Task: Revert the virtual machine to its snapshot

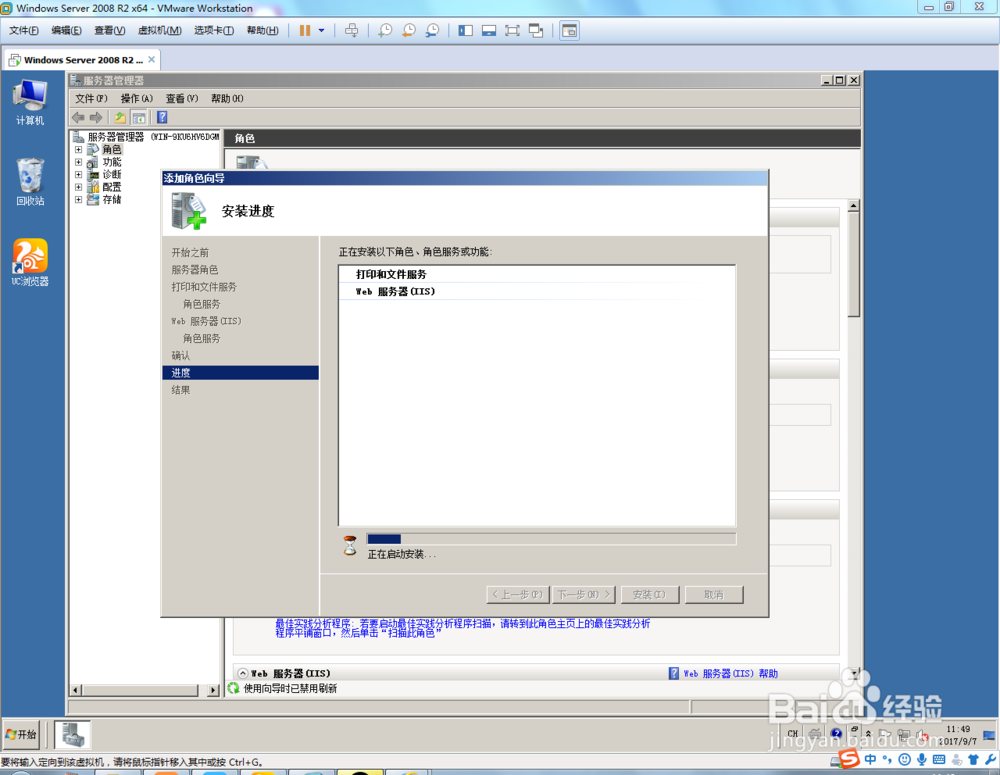Action: [409, 31]
